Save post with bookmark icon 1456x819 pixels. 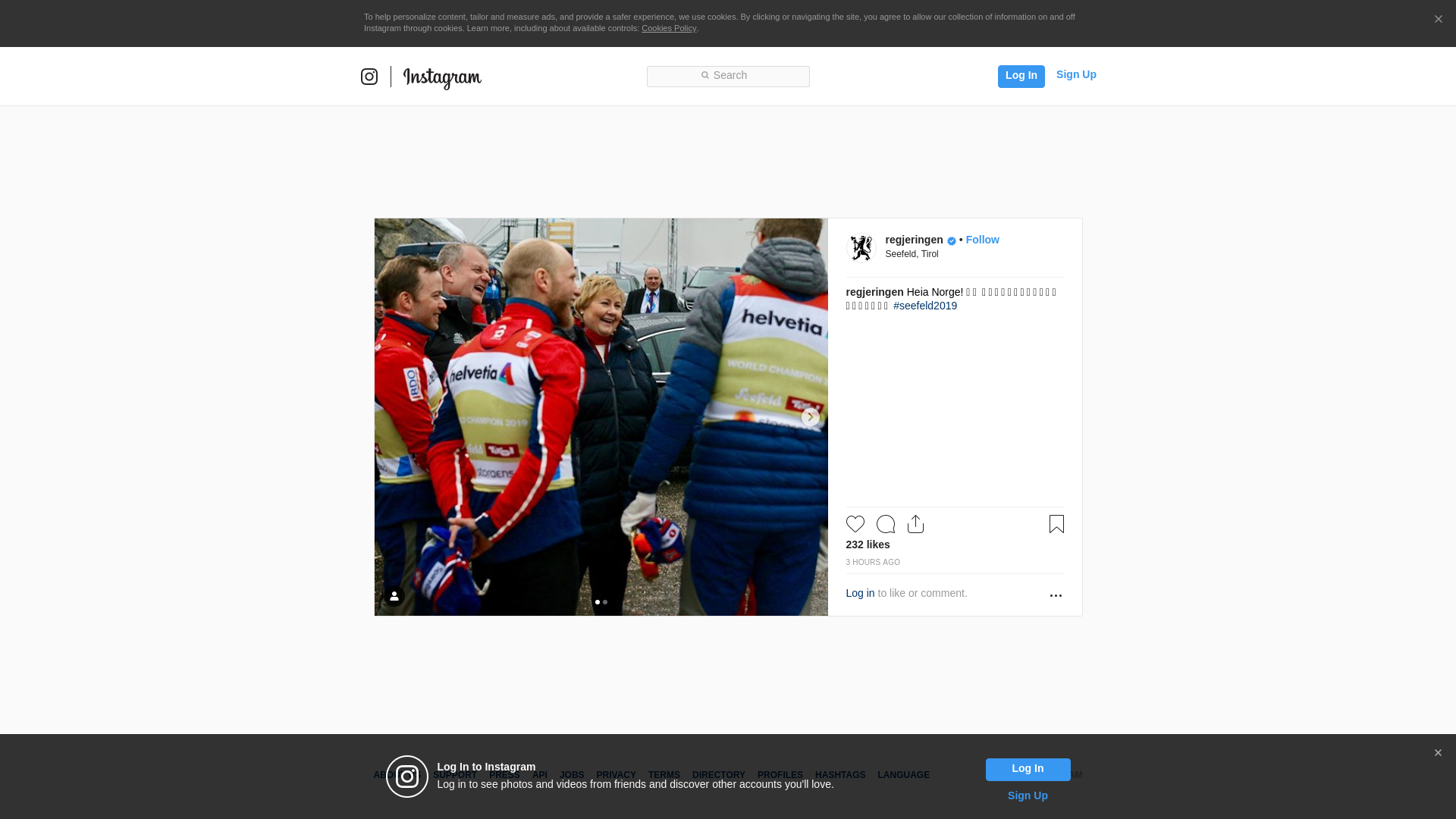click(x=1056, y=524)
